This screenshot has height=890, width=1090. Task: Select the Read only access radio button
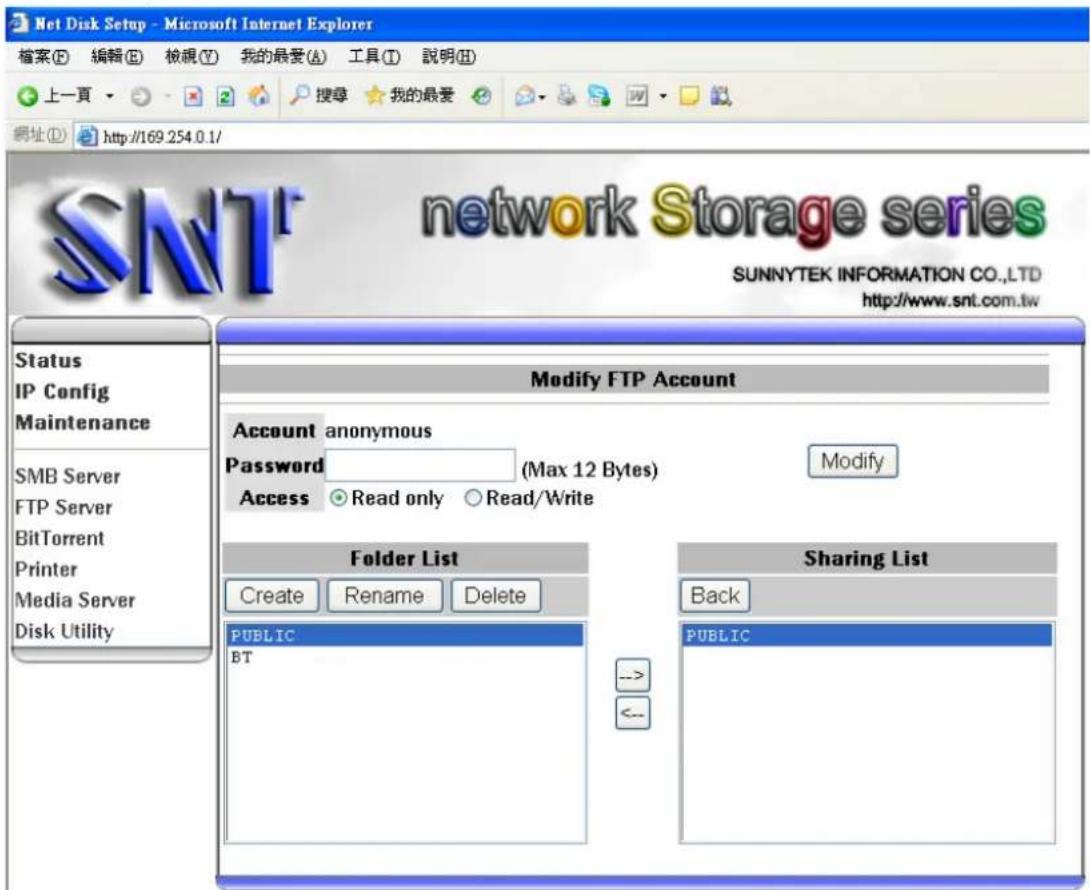pos(339,498)
